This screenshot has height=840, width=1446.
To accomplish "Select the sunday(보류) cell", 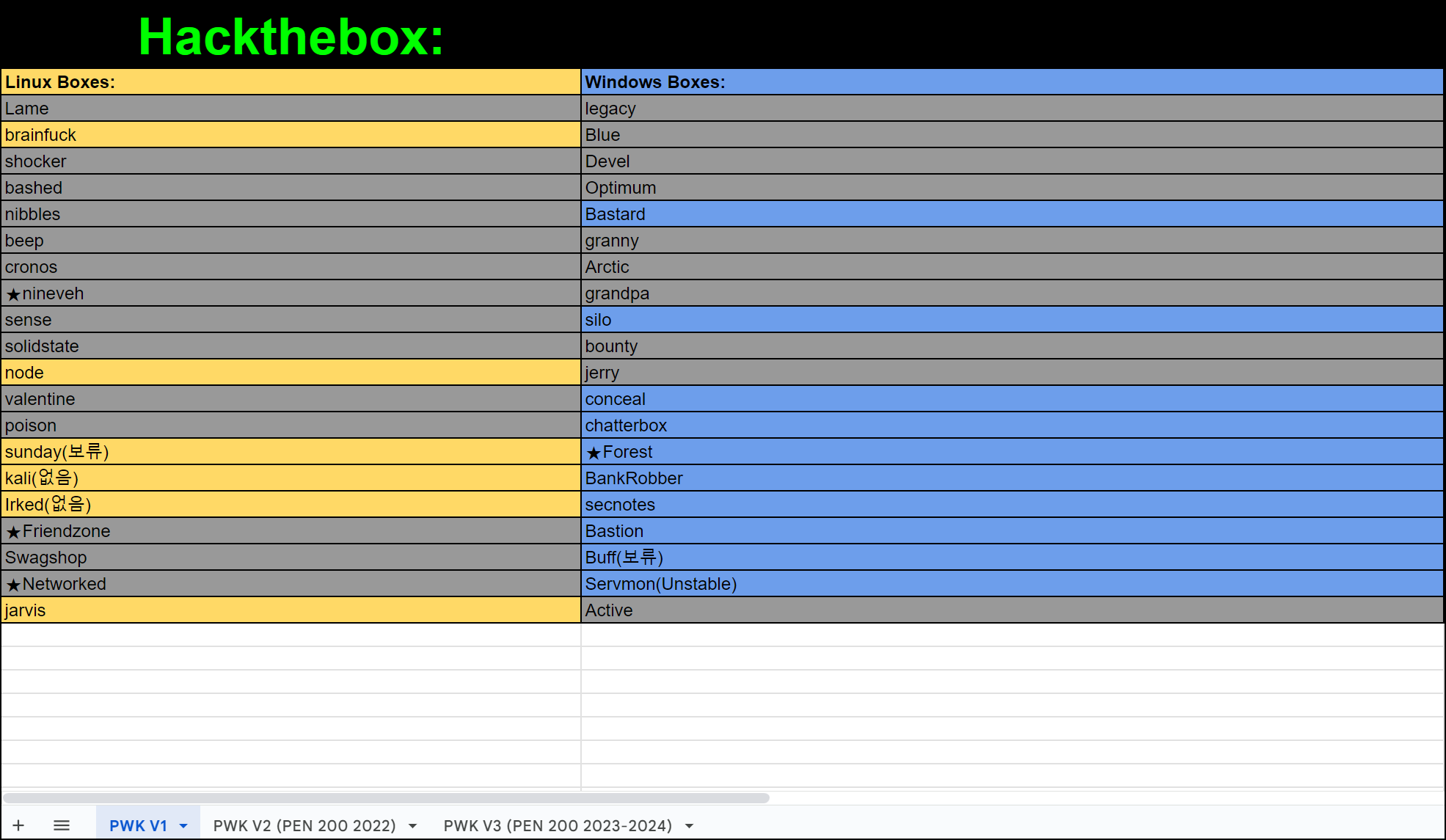I will (291, 452).
